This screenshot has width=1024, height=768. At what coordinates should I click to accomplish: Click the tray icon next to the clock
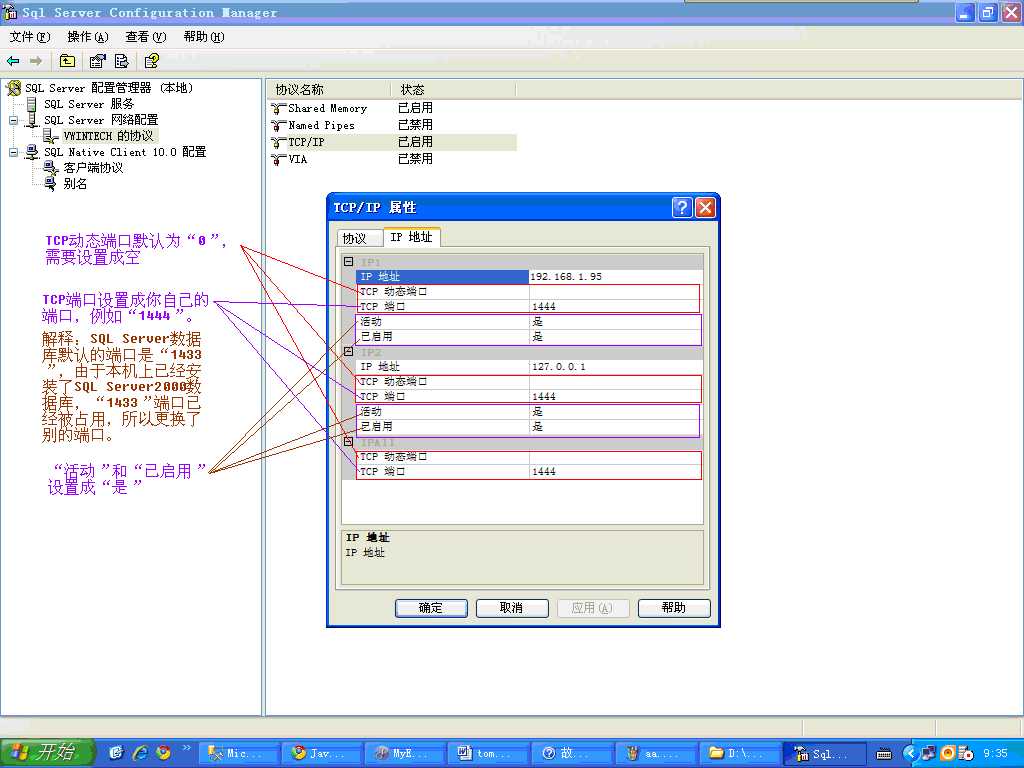tap(966, 753)
